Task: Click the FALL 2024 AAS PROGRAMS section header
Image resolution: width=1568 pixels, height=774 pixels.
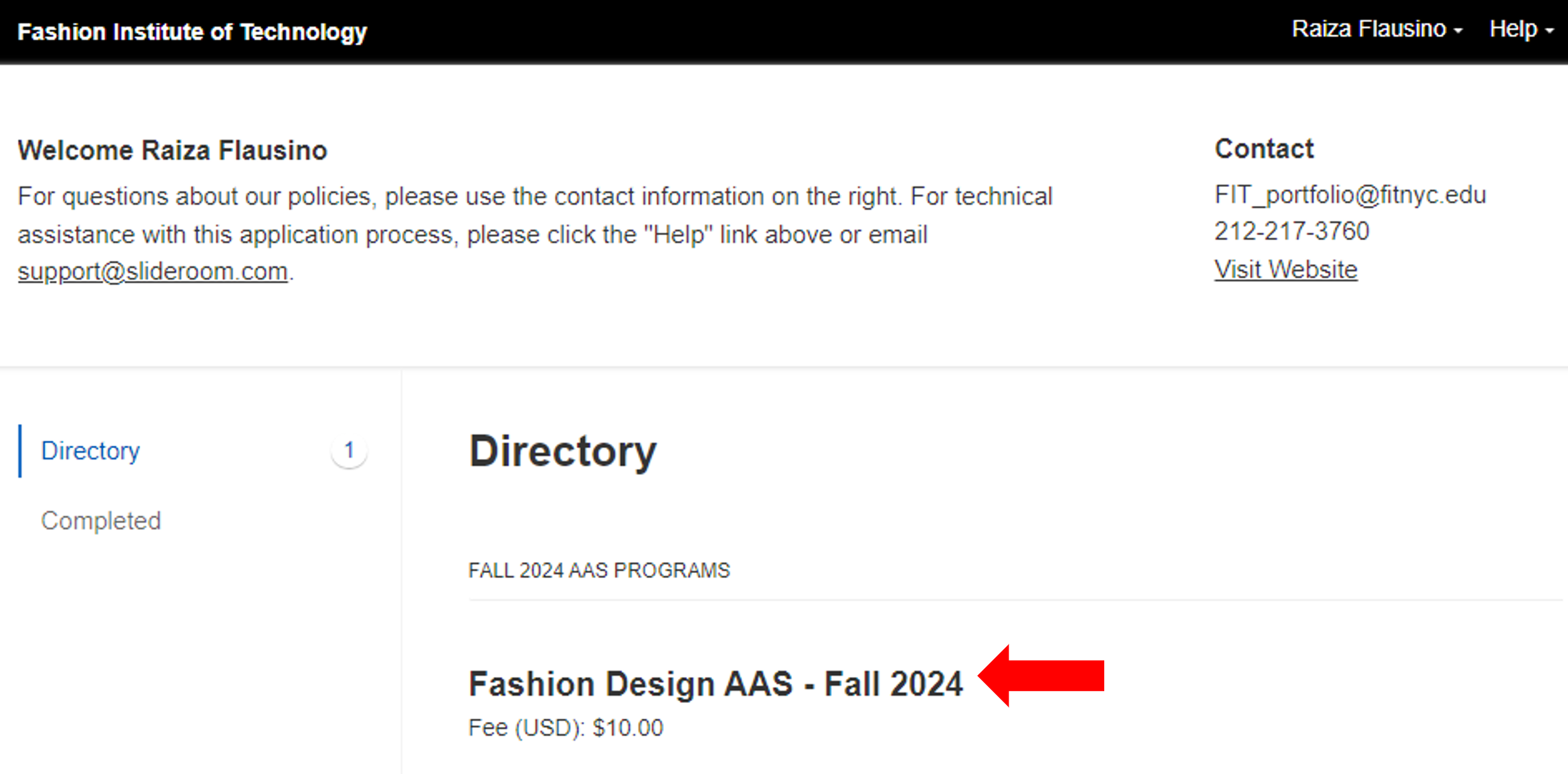Action: (x=599, y=571)
